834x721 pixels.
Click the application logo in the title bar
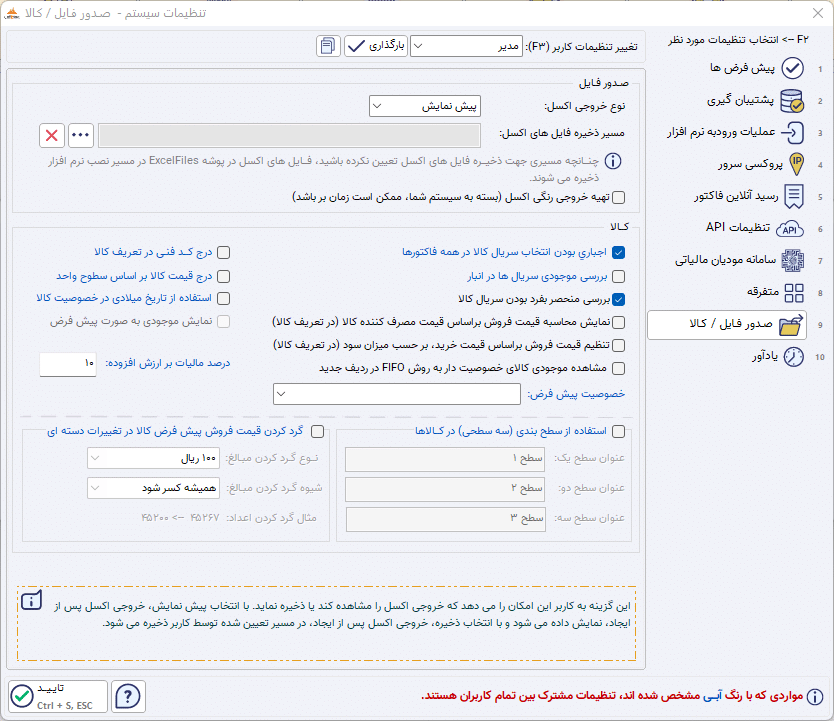click(11, 13)
